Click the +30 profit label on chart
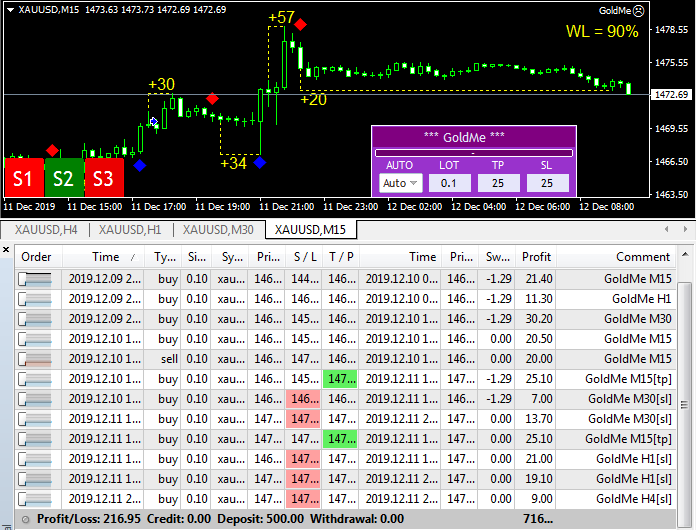Viewport: 696px width, 530px height. [x=161, y=84]
